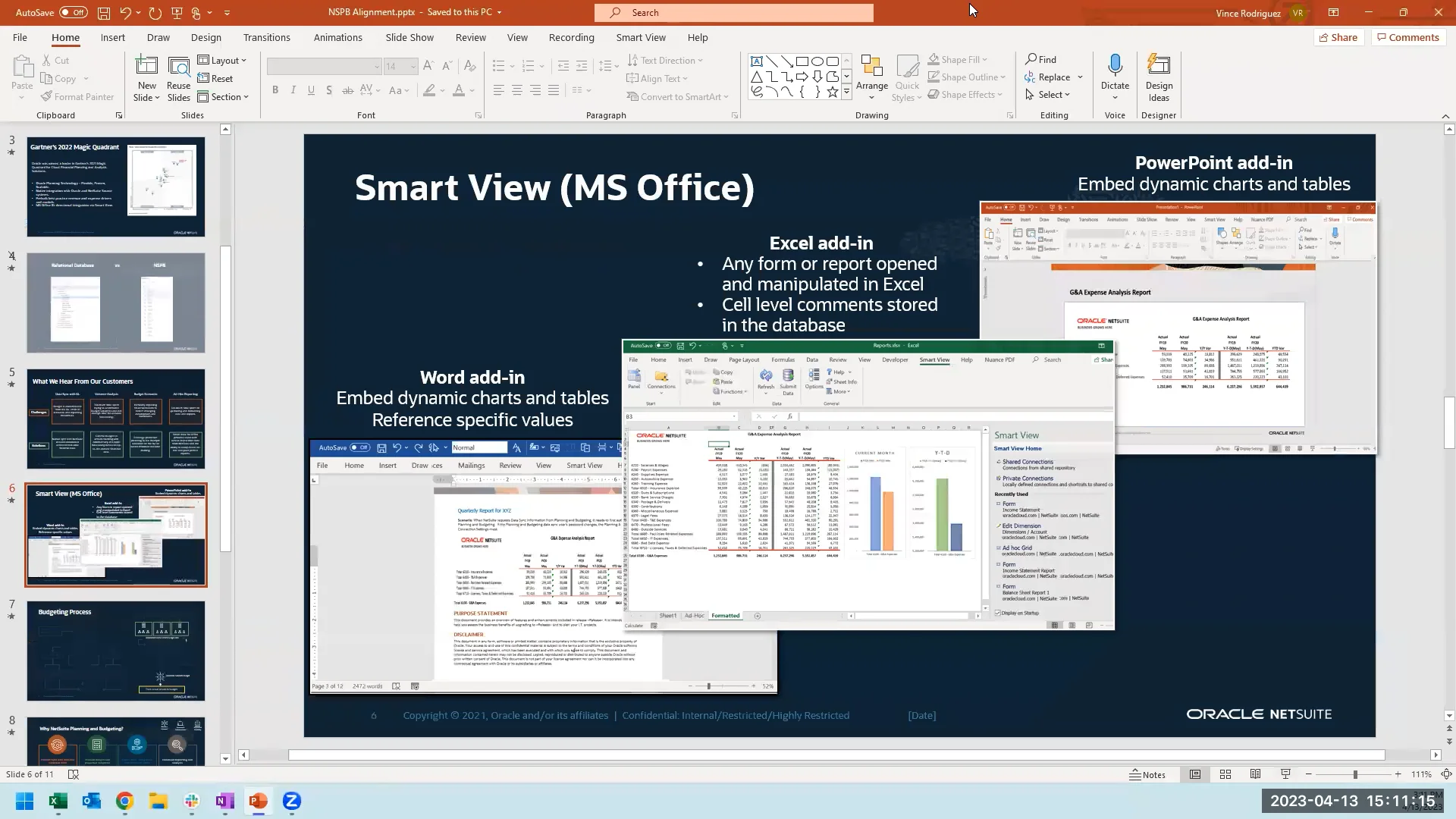Click Convert to SmartArt button
The height and width of the screenshot is (819, 1456).
click(677, 97)
